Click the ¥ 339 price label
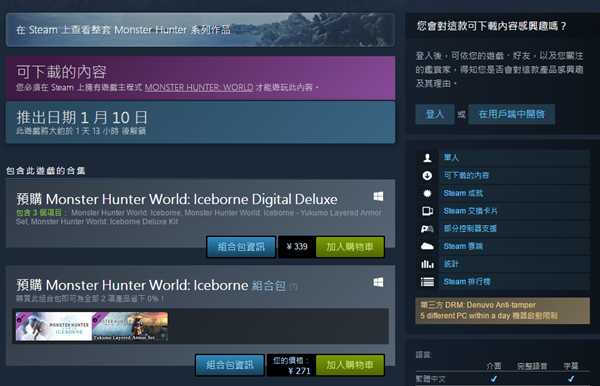Image resolution: width=600 pixels, height=386 pixels. (x=297, y=247)
